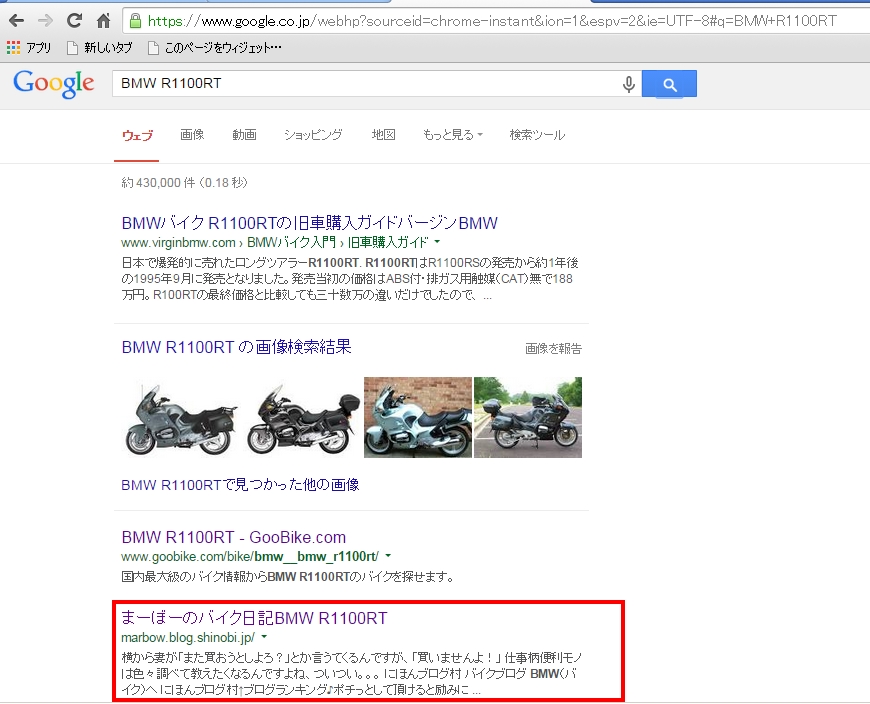This screenshot has width=870, height=704.
Task: Open second dark motorcycle thumbnail
Action: [x=303, y=418]
